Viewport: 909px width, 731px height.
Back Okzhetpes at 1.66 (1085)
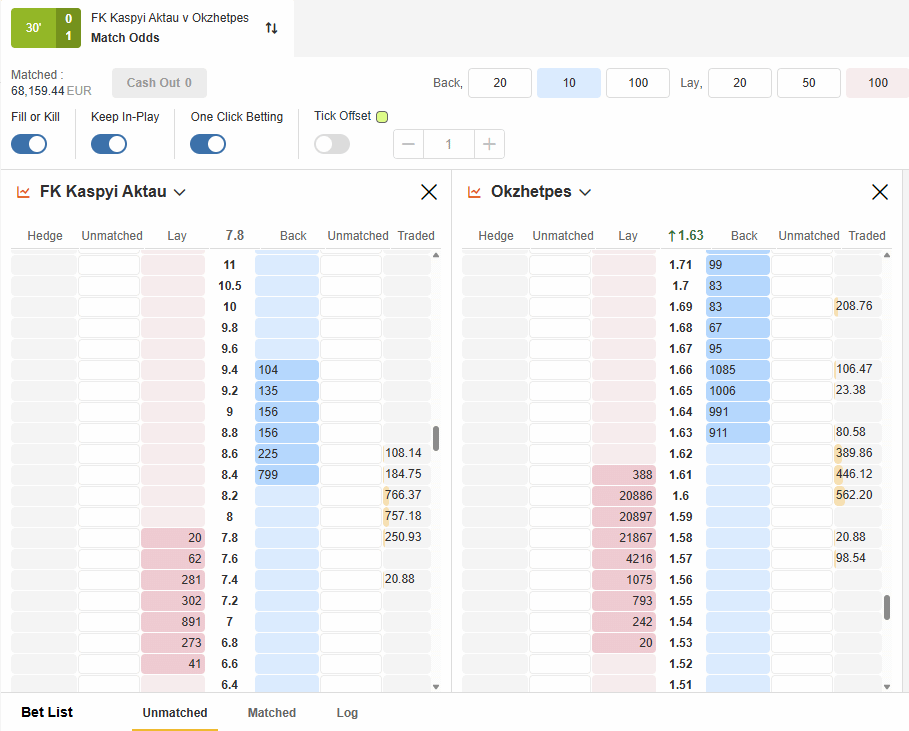(737, 370)
